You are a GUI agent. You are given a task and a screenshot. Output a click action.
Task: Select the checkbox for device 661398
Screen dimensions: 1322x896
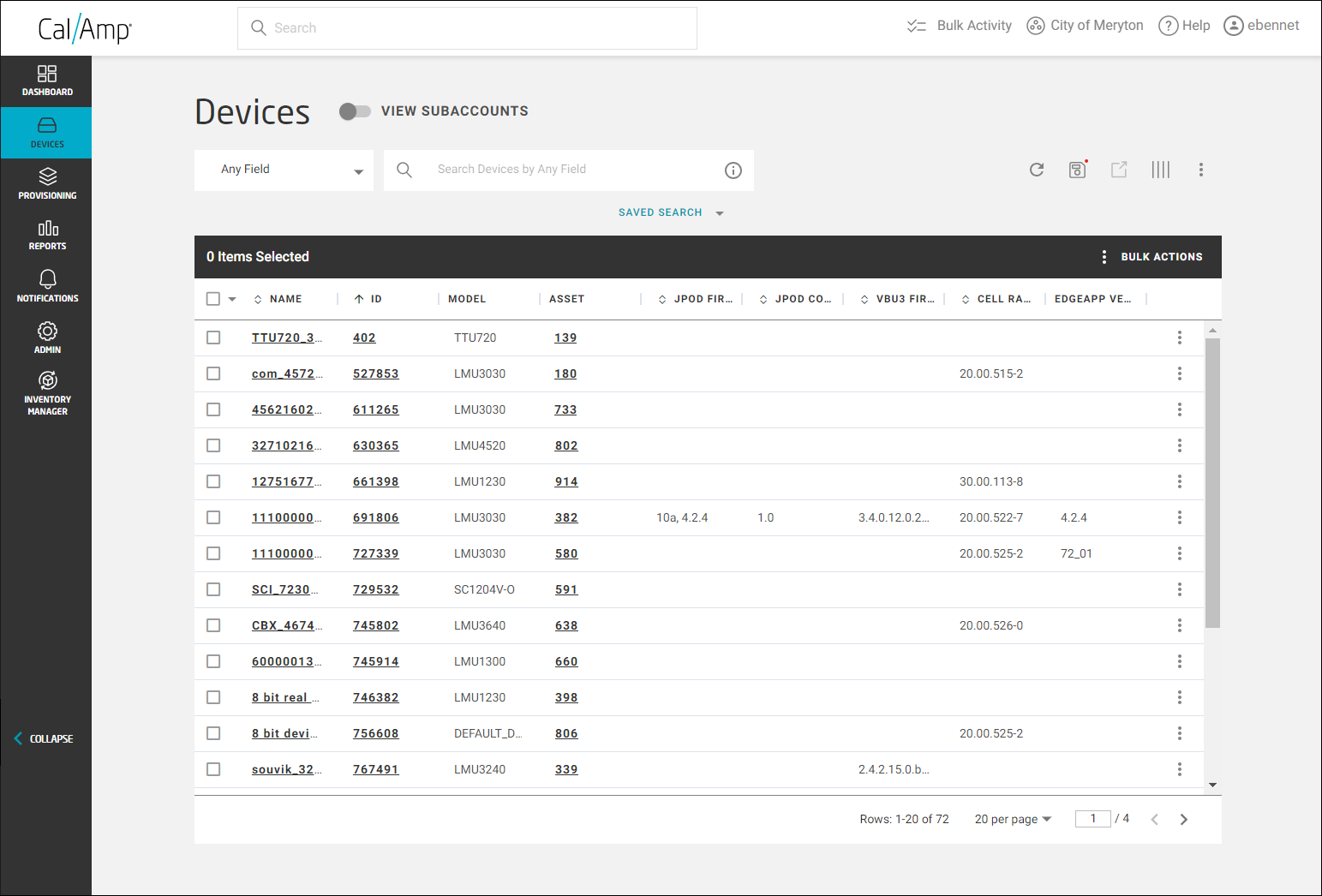coord(213,481)
